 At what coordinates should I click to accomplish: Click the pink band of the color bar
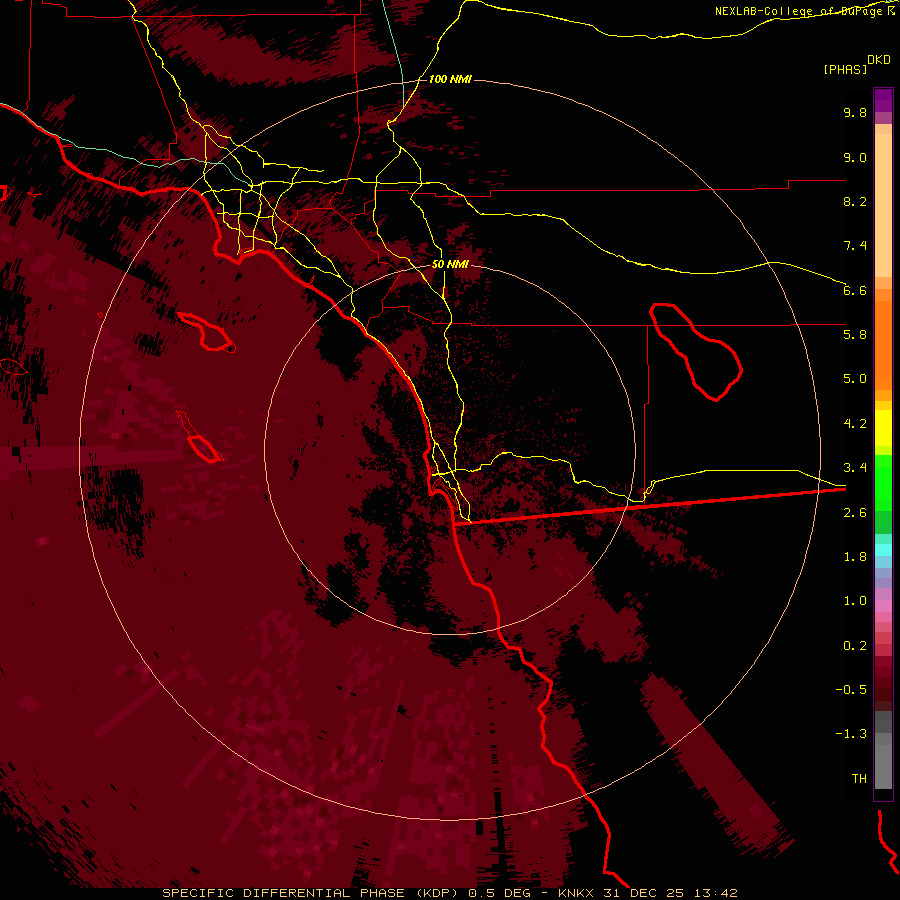coord(883,606)
